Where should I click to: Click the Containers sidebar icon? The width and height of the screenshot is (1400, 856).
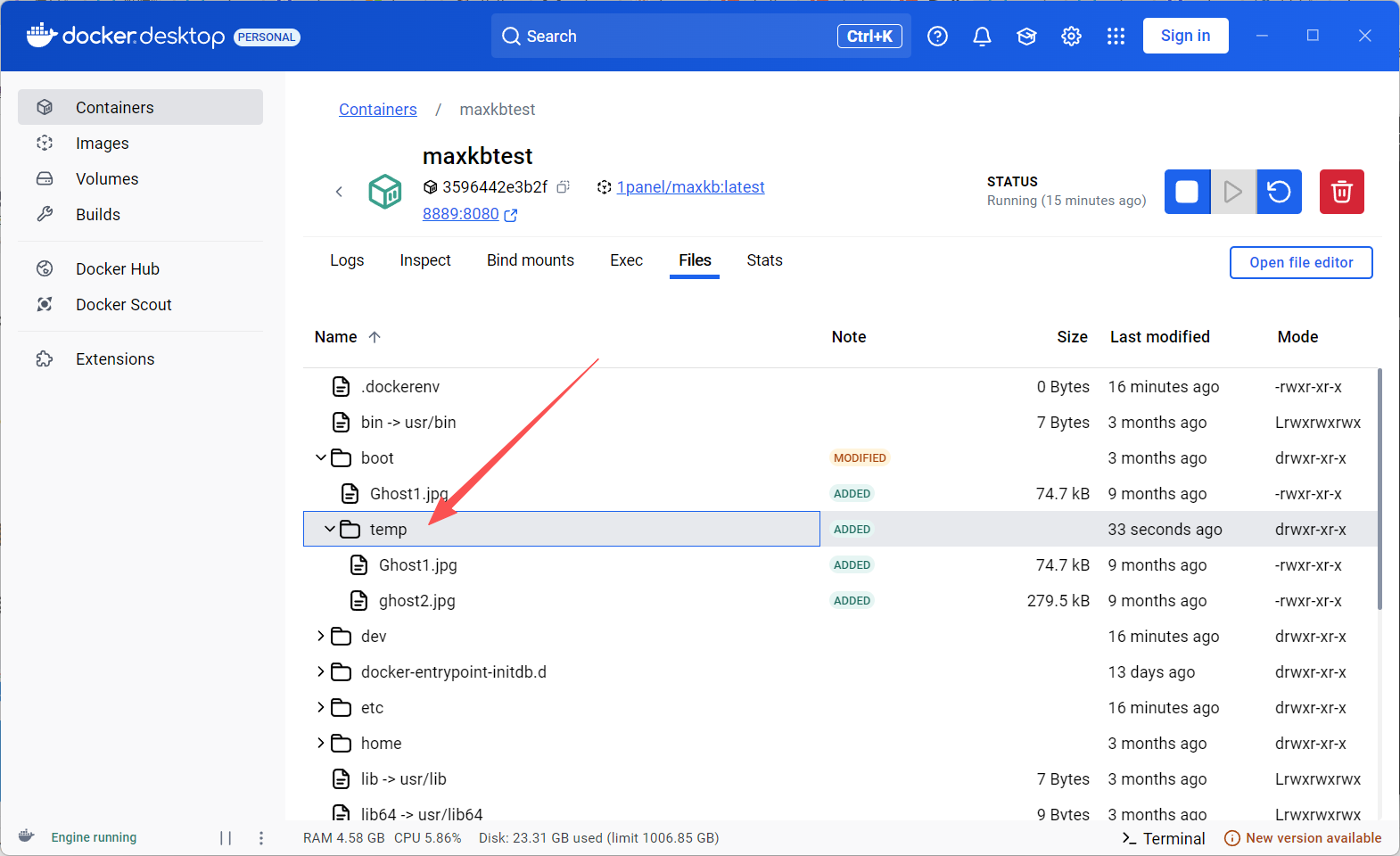(45, 107)
